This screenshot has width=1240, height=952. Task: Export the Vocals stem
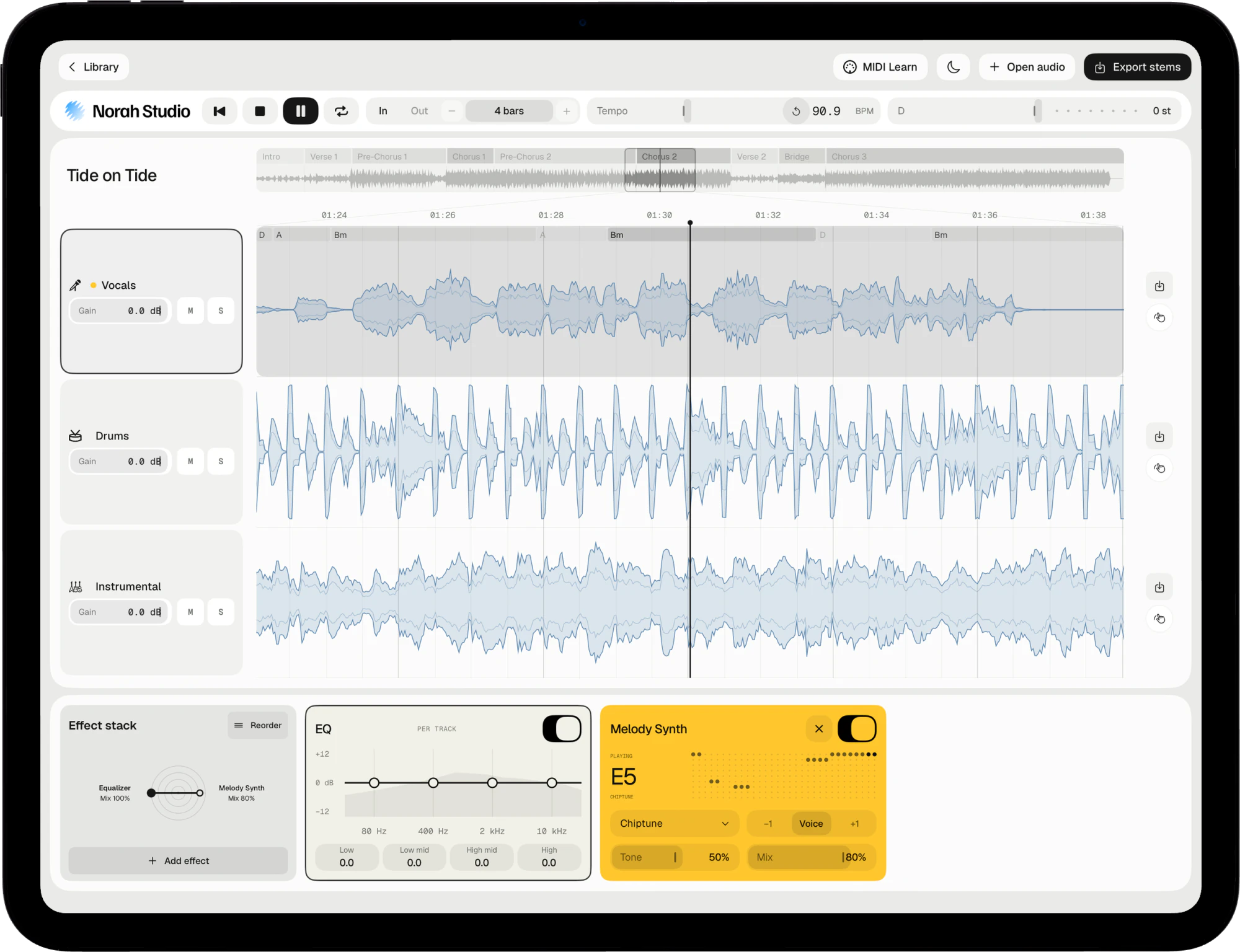1159,286
